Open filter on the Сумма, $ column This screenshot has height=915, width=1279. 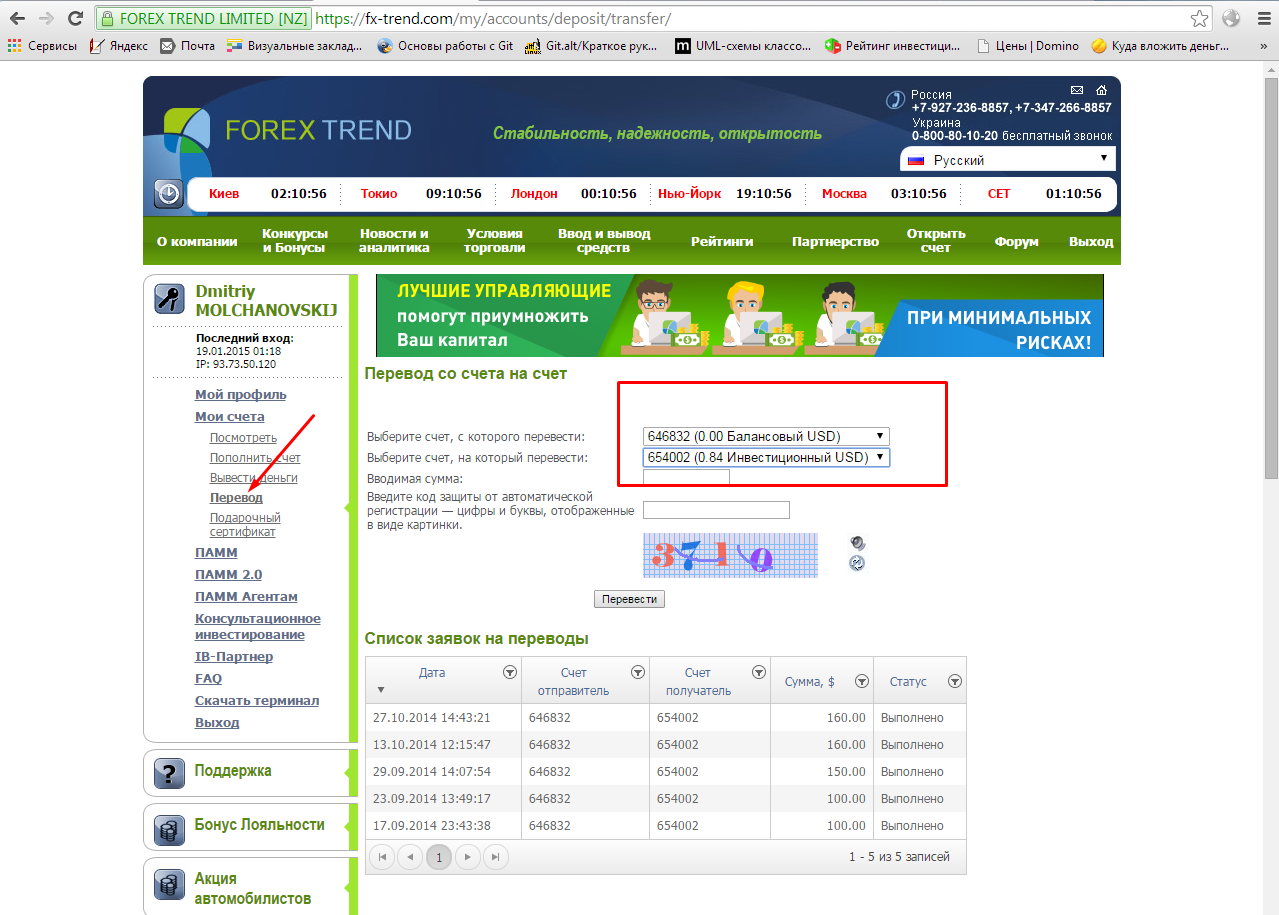coord(861,681)
